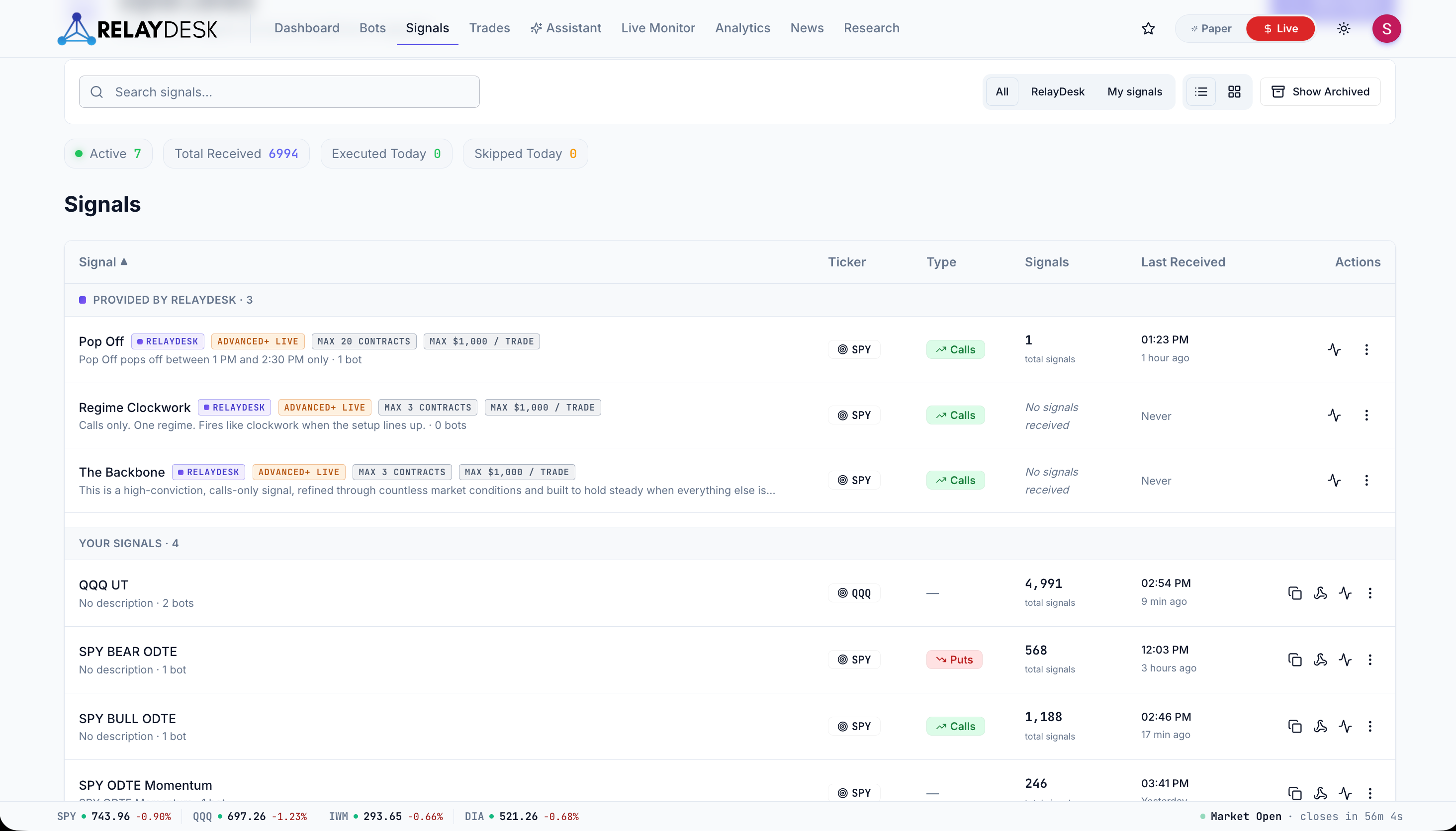Click the favorites star icon

pos(1148,28)
